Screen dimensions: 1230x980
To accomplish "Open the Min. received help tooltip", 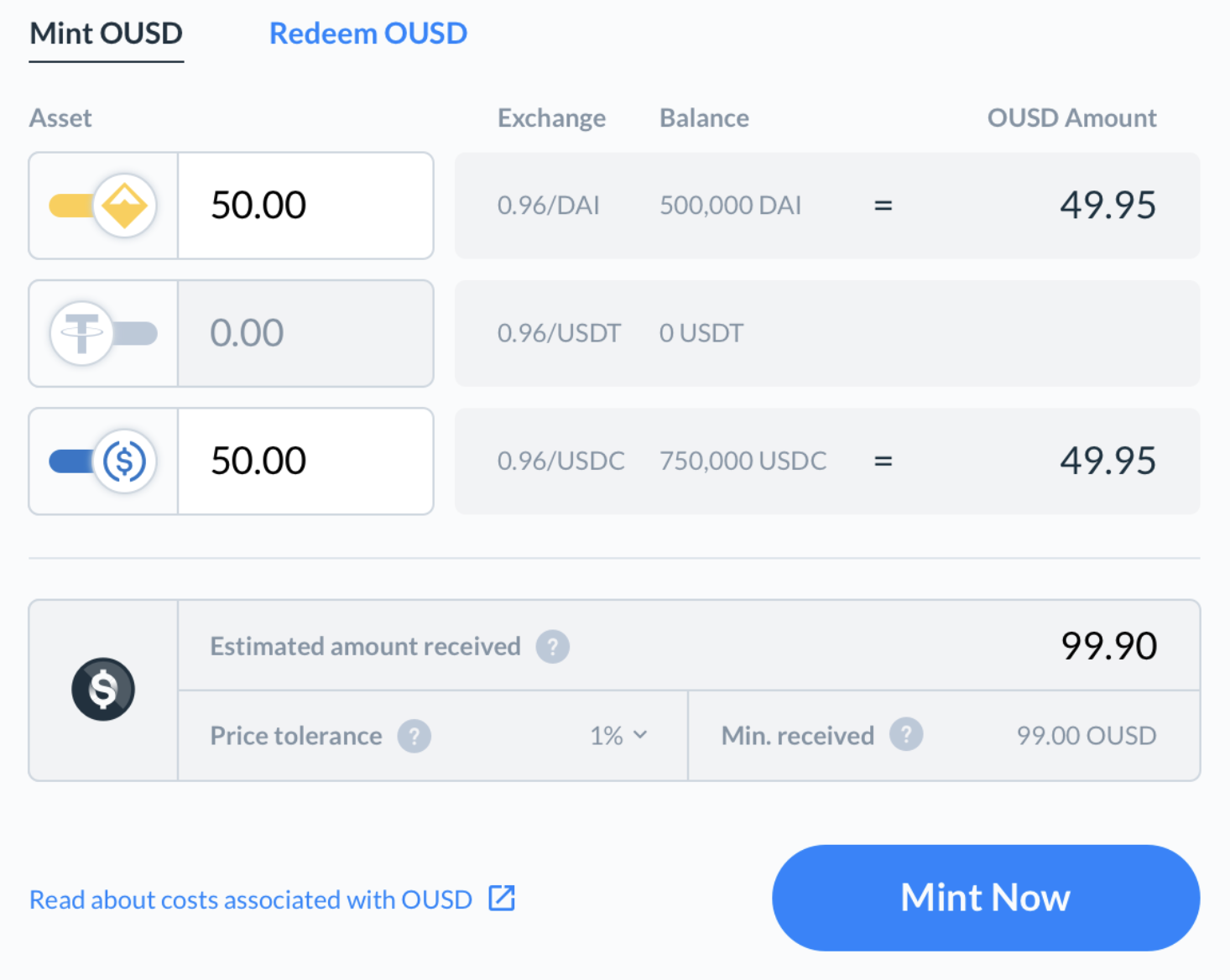I will coord(906,734).
